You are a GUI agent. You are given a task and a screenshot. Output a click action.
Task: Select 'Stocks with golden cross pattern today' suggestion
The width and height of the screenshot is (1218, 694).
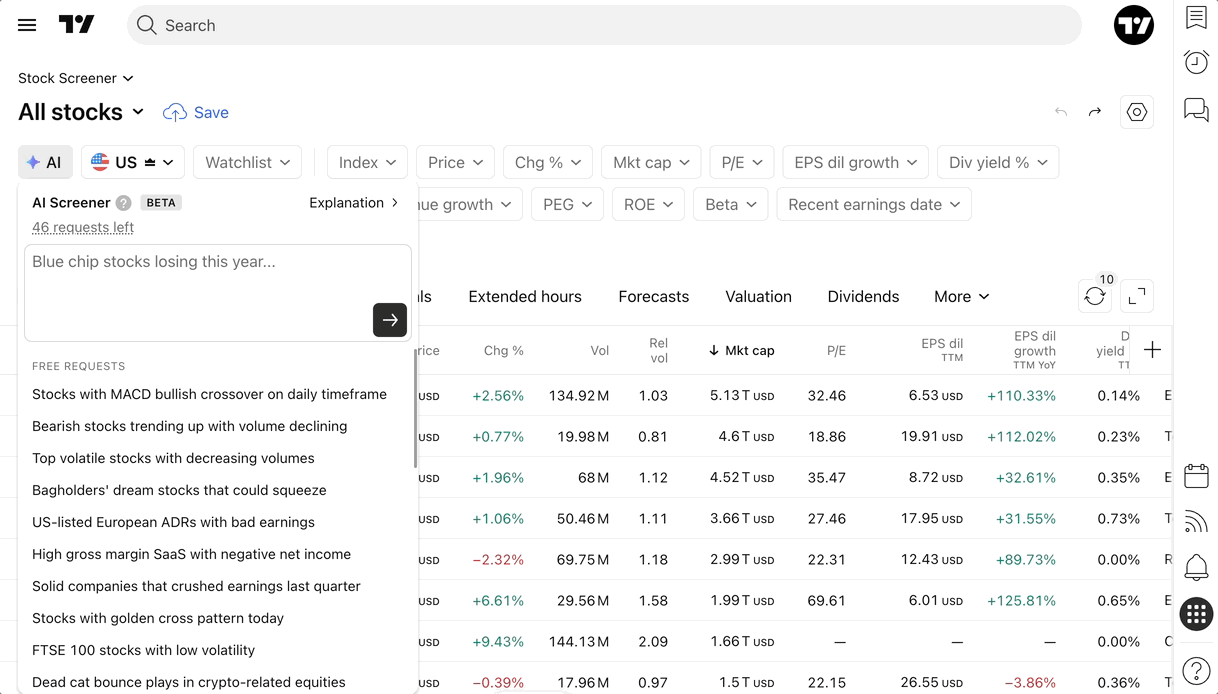[x=158, y=618]
